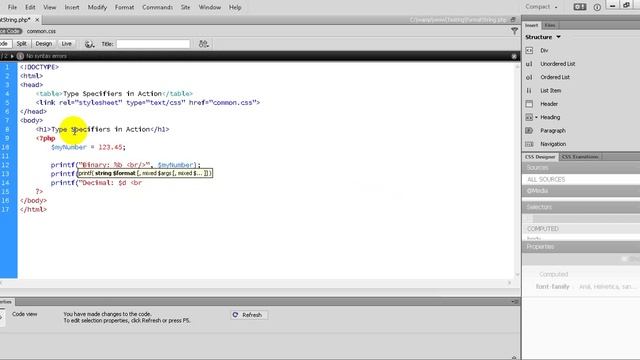Open the file management icon dropdown
The image size is (640, 360).
point(204,44)
